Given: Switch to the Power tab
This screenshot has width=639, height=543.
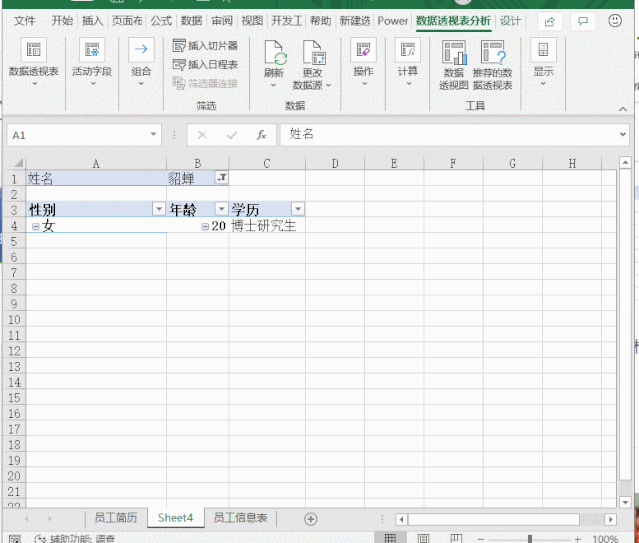Looking at the screenshot, I should (392, 20).
